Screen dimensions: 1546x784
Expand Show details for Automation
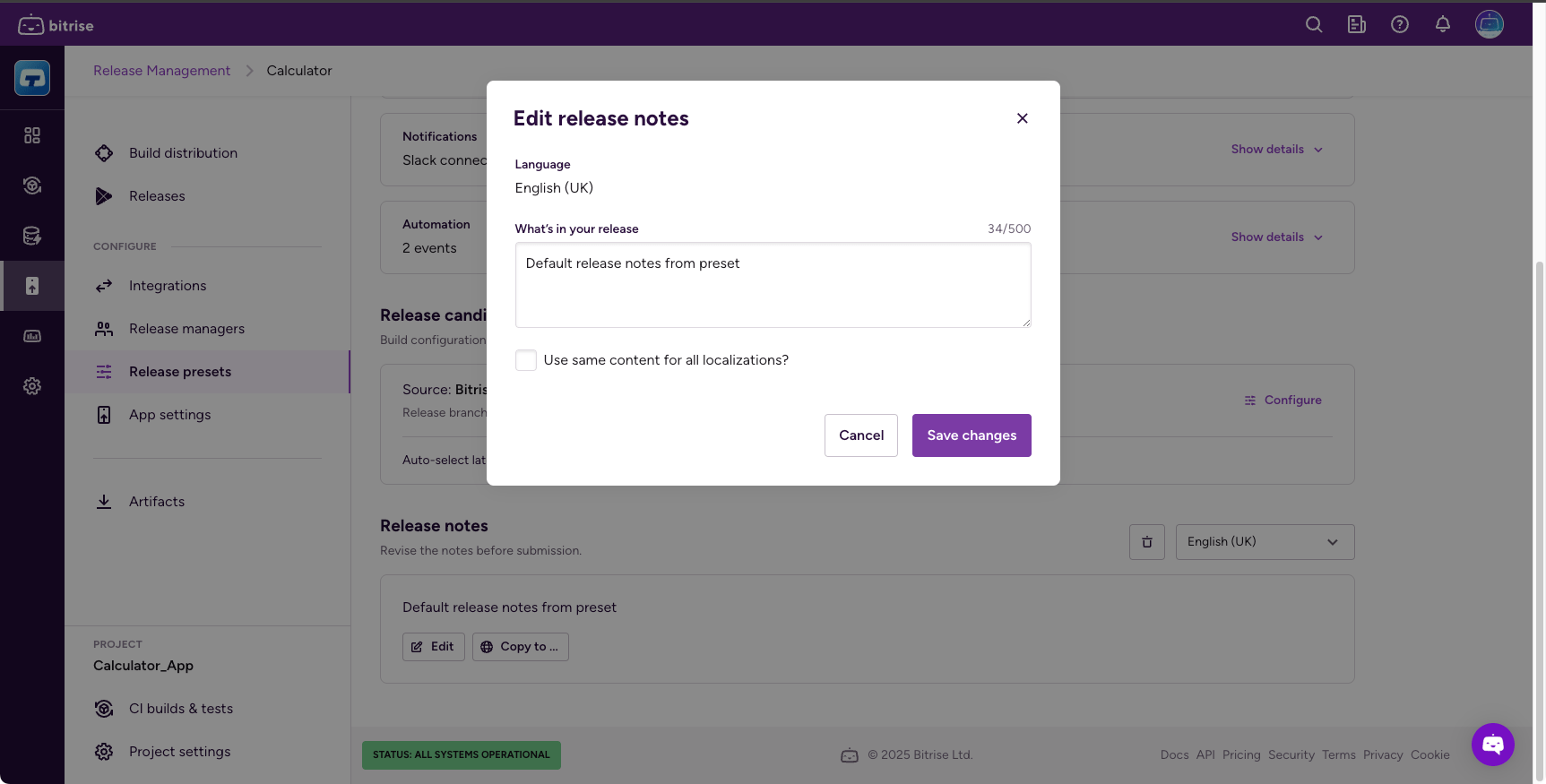coord(1276,237)
